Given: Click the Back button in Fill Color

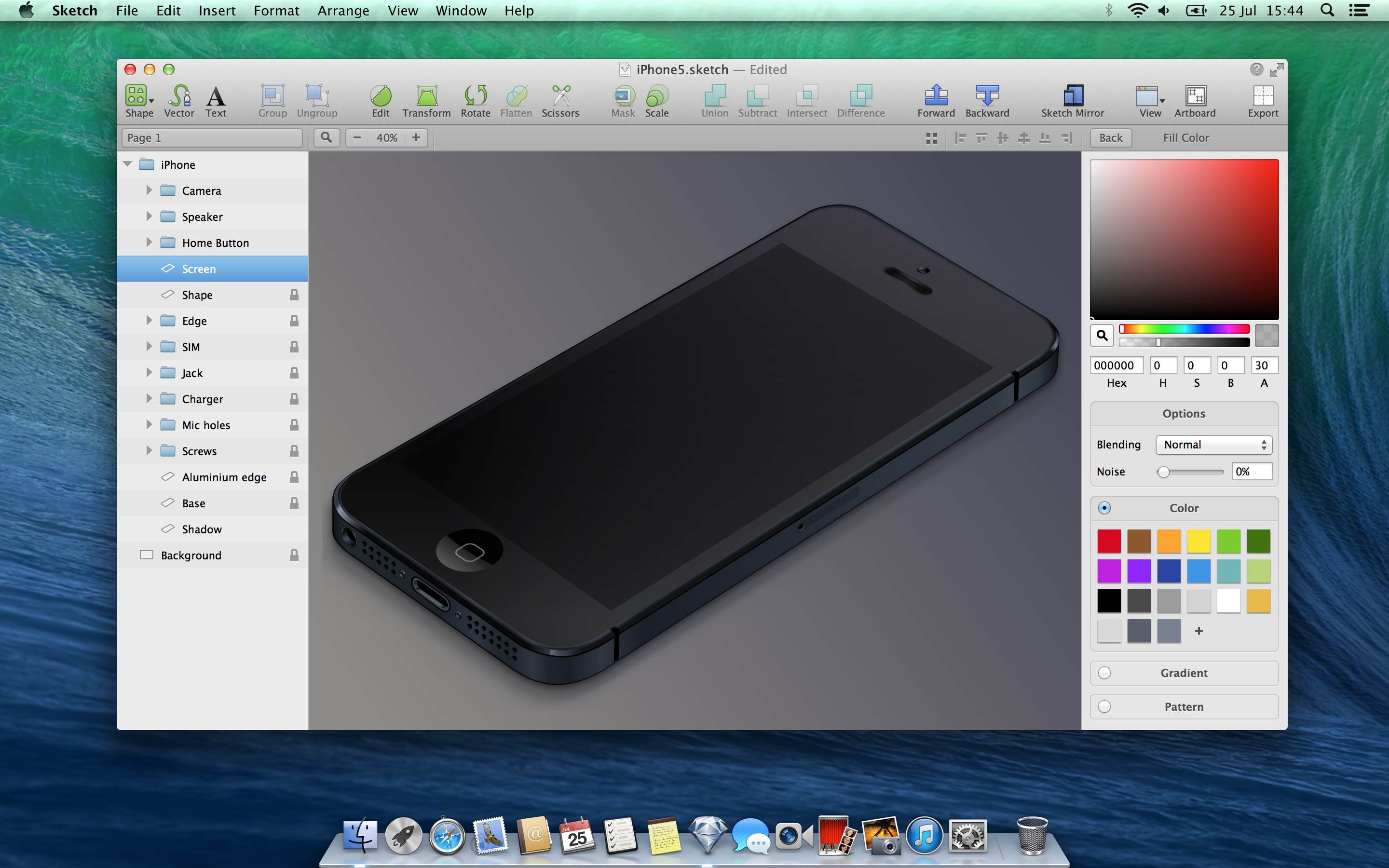Looking at the screenshot, I should (x=1110, y=138).
